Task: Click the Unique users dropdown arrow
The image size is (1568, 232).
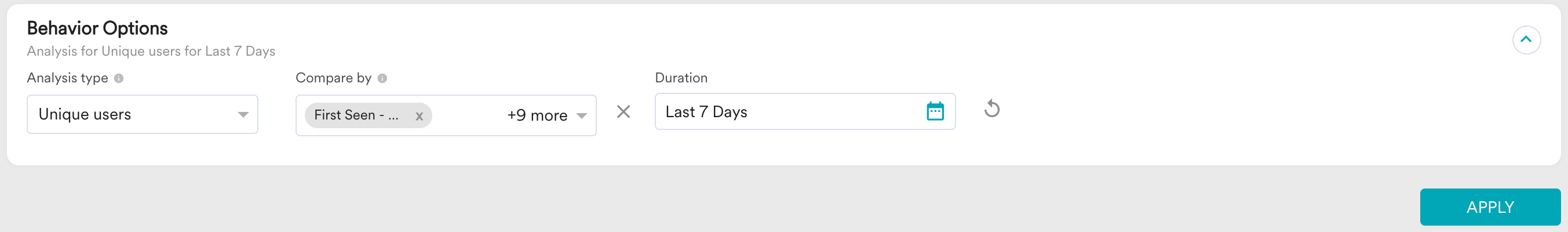Action: [243, 114]
